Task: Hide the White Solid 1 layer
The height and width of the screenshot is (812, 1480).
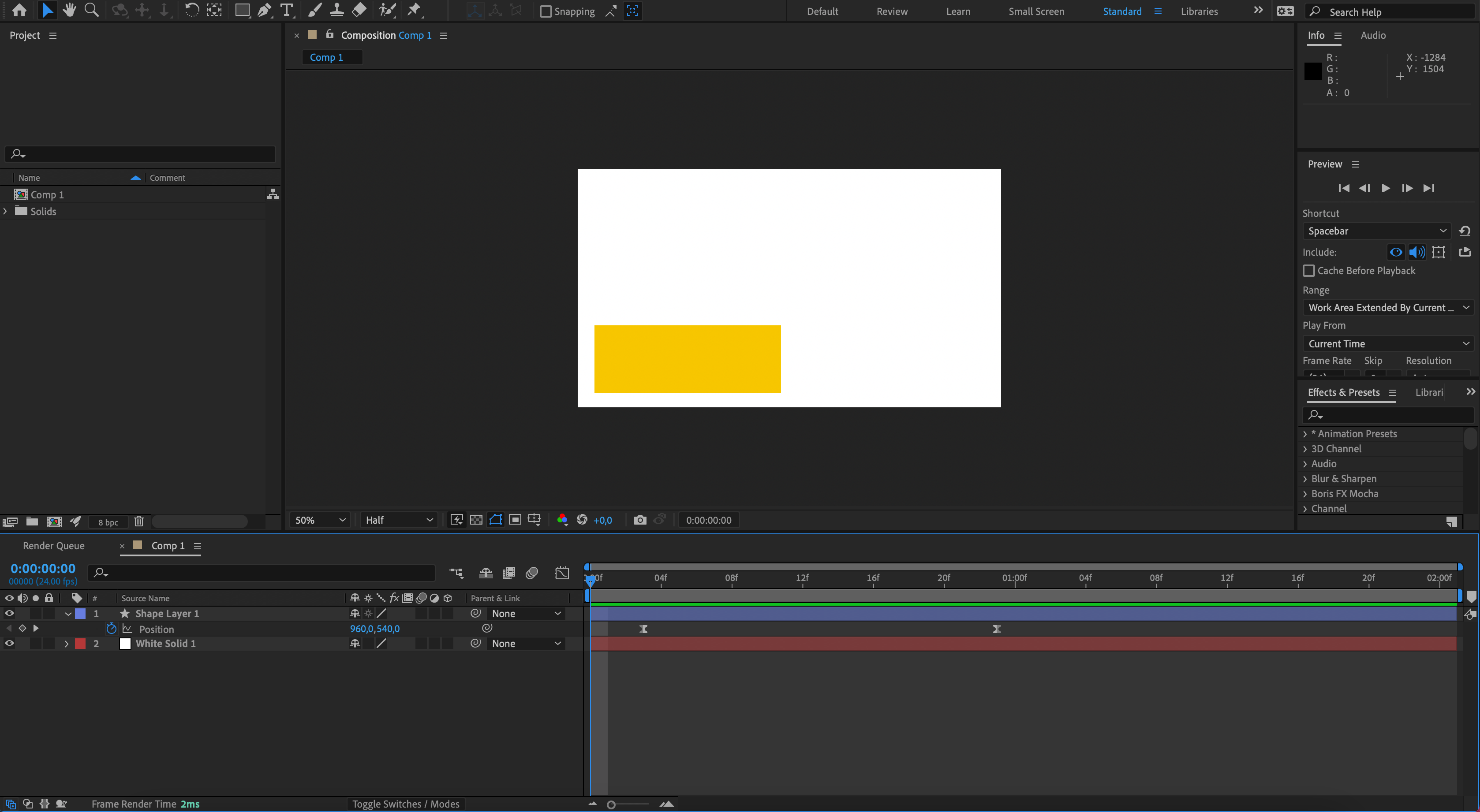Action: (9, 643)
